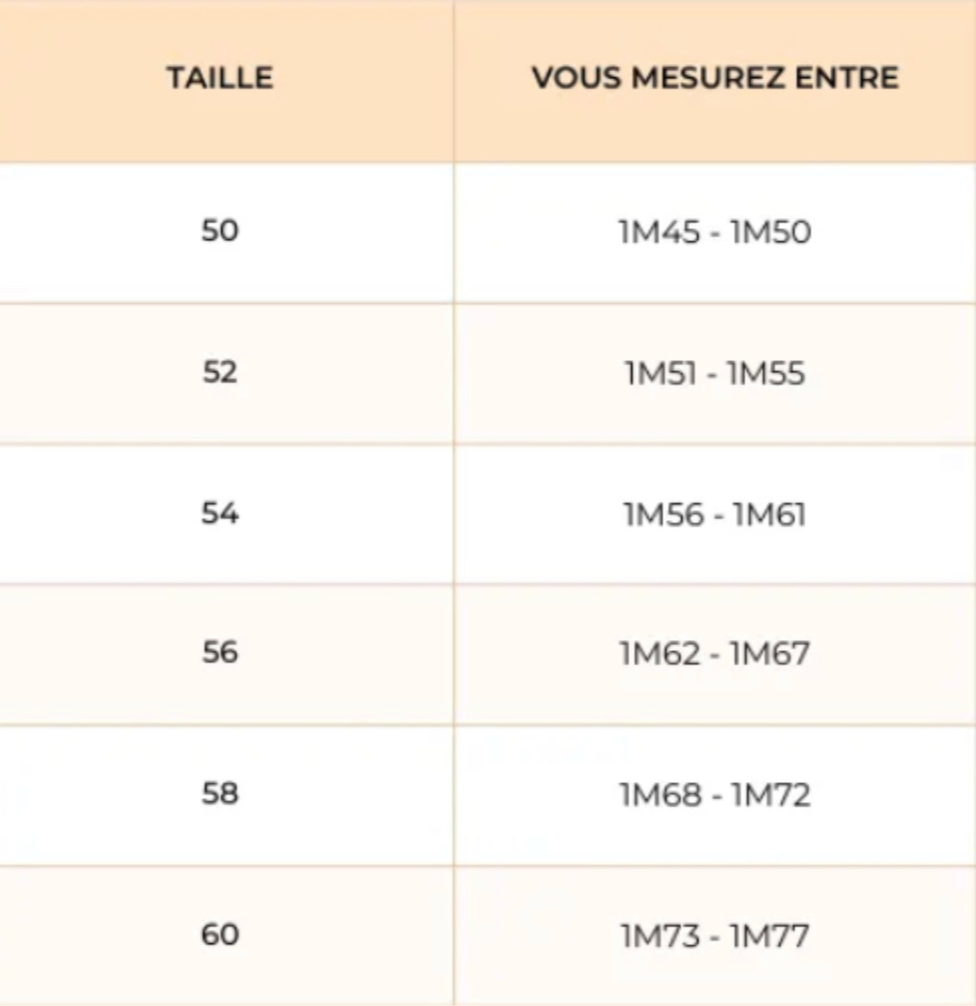Screen dimensions: 976x1006
Task: Click the VOUS MESUREZ ENTRE header
Action: pyautogui.click(x=715, y=78)
